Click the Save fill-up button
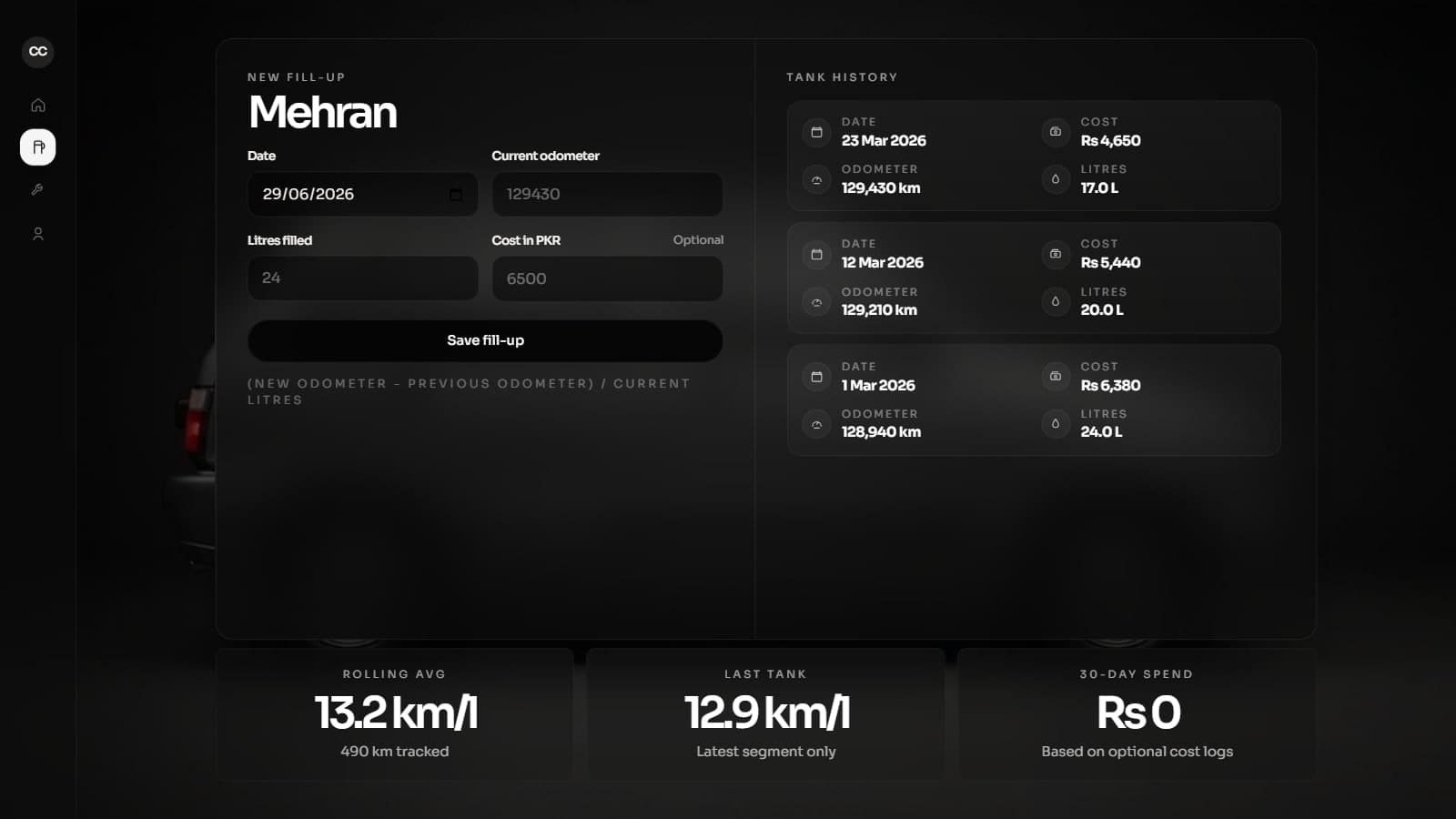 pyautogui.click(x=485, y=340)
